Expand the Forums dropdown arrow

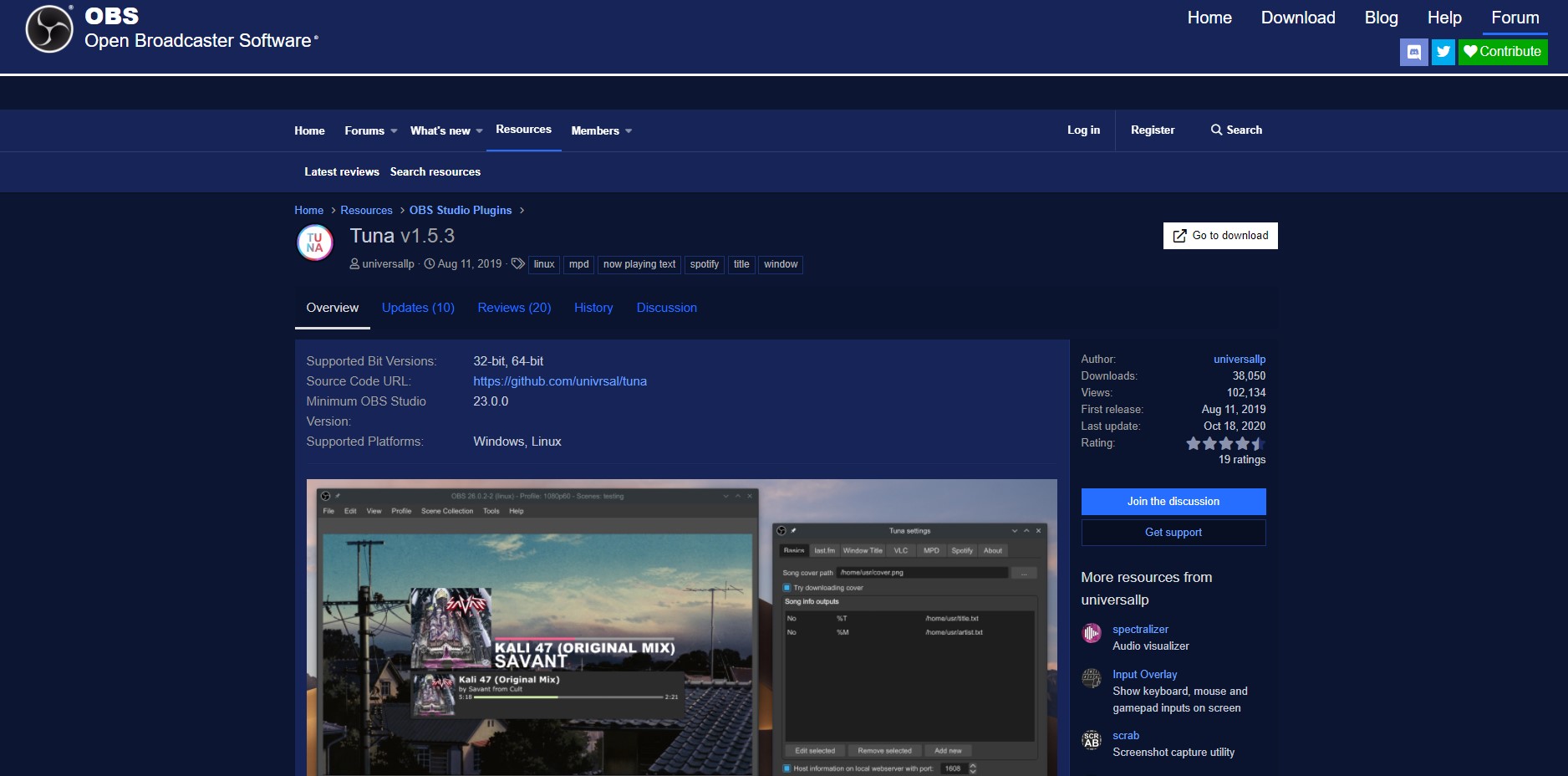tap(394, 131)
